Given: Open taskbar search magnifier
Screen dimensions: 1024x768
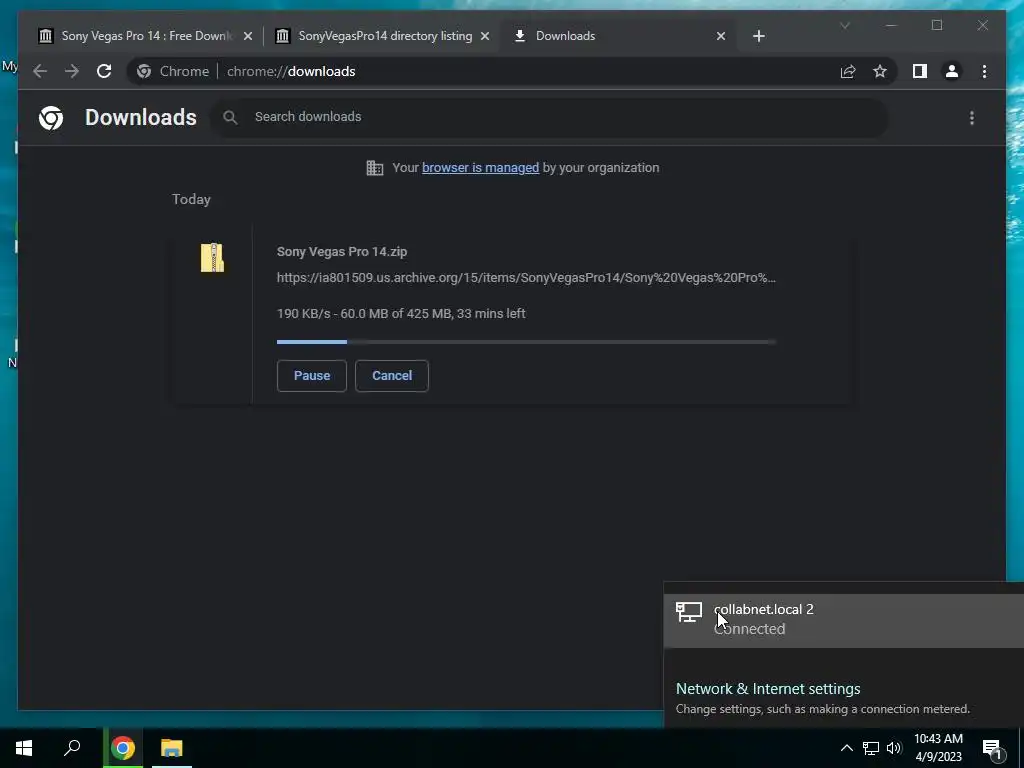Looking at the screenshot, I should [72, 748].
